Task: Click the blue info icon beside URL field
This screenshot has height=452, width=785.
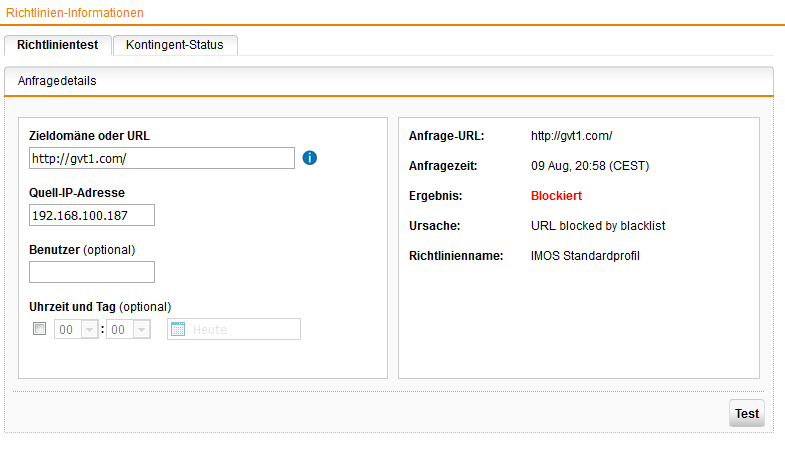Action: coord(310,158)
